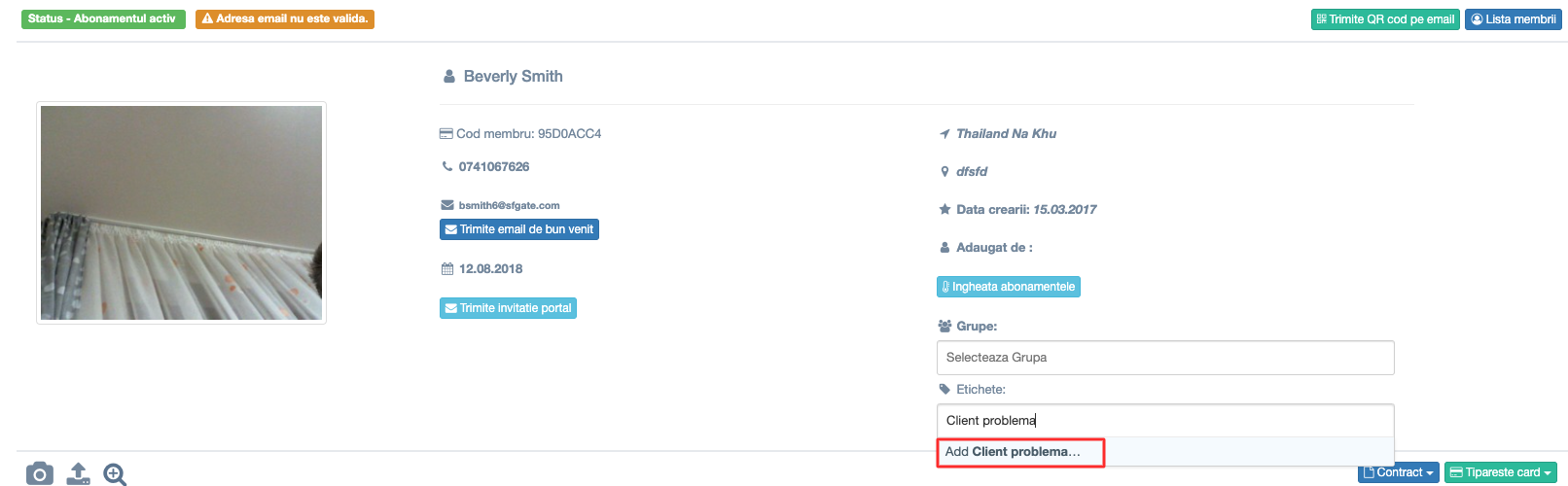The image size is (1568, 486).
Task: Click the member photo thumbnail
Action: [x=181, y=213]
